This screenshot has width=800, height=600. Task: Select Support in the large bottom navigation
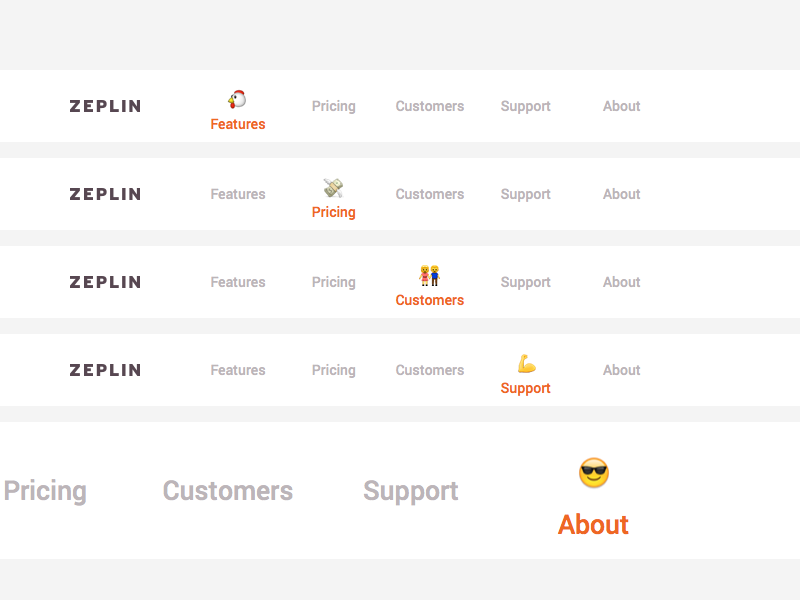pos(410,490)
